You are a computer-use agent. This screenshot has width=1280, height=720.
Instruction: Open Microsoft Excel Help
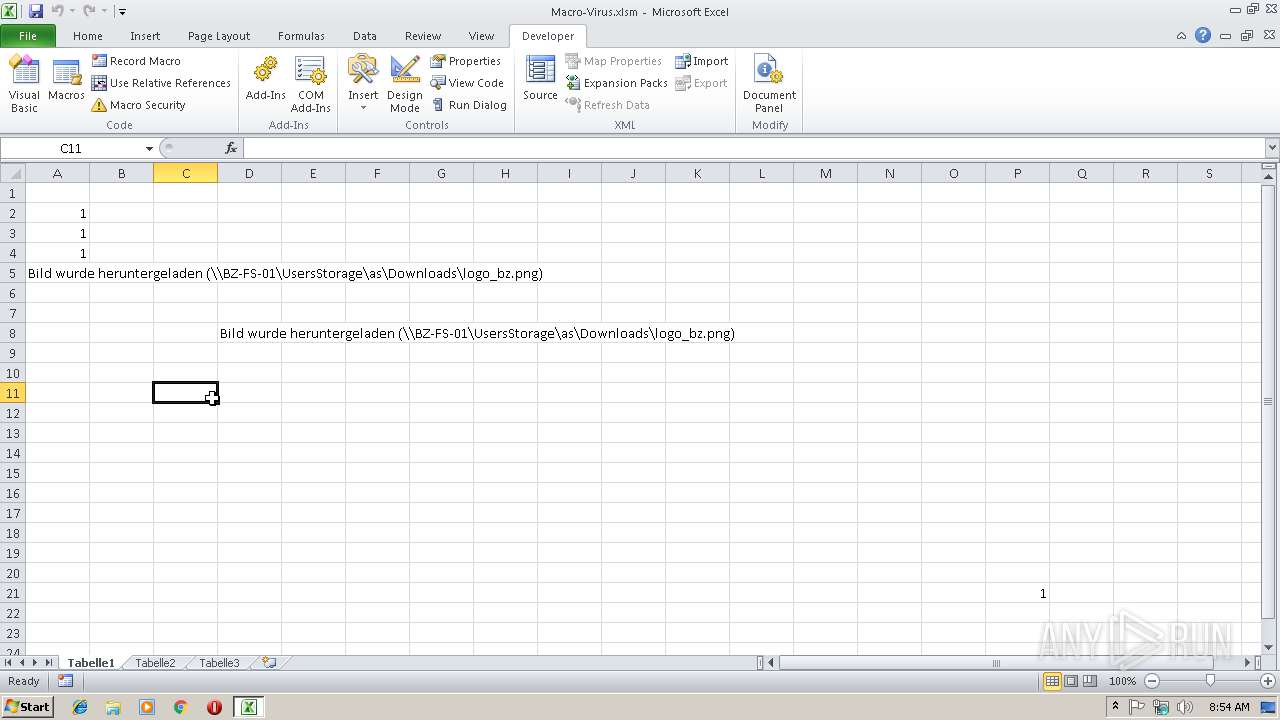[1203, 36]
